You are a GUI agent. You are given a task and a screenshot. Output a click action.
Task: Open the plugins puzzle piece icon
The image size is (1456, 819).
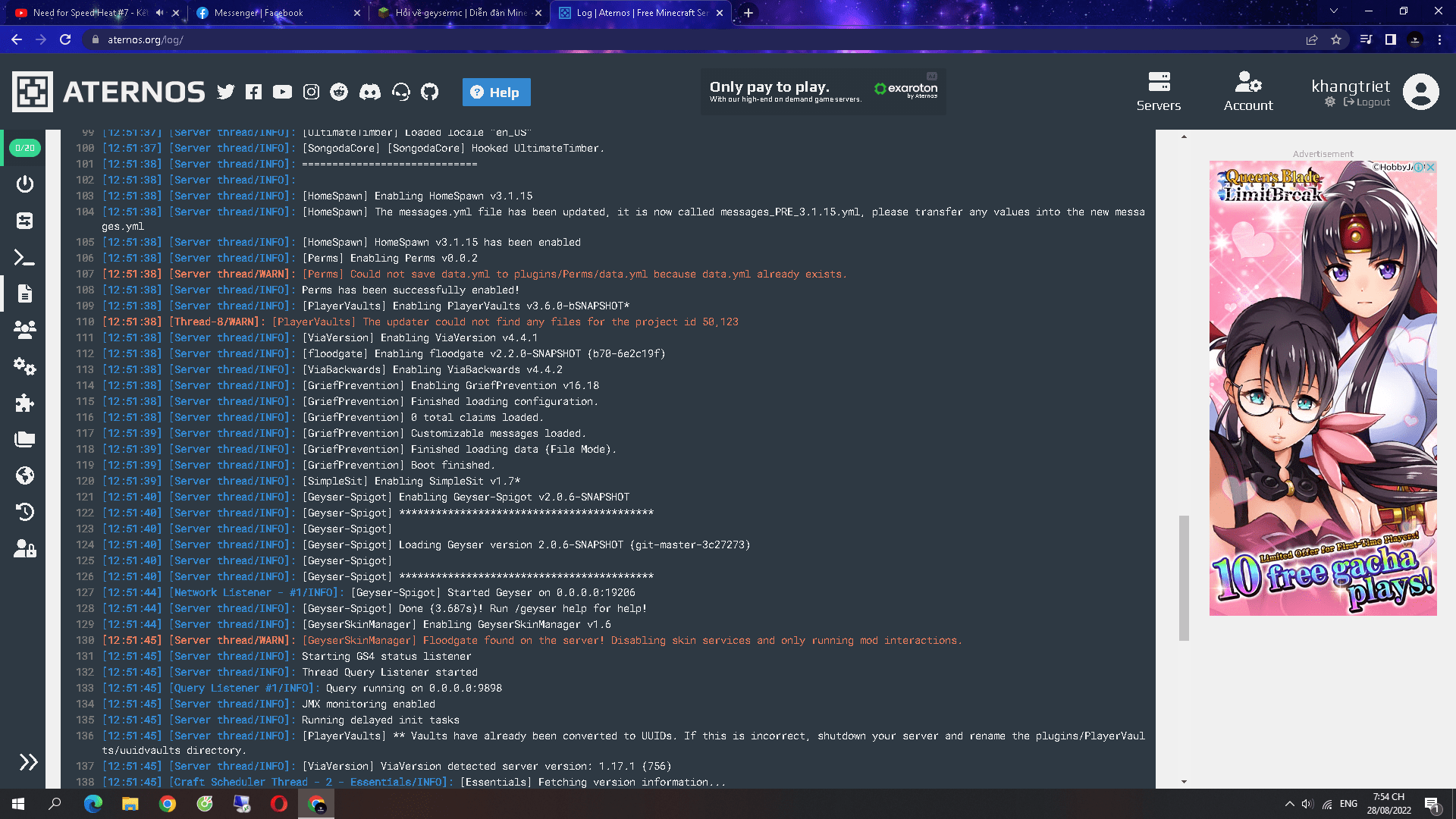pyautogui.click(x=25, y=403)
